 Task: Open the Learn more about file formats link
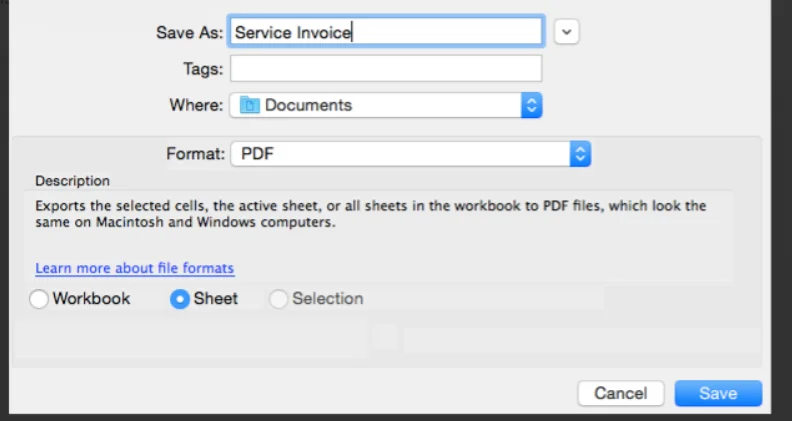(x=134, y=268)
